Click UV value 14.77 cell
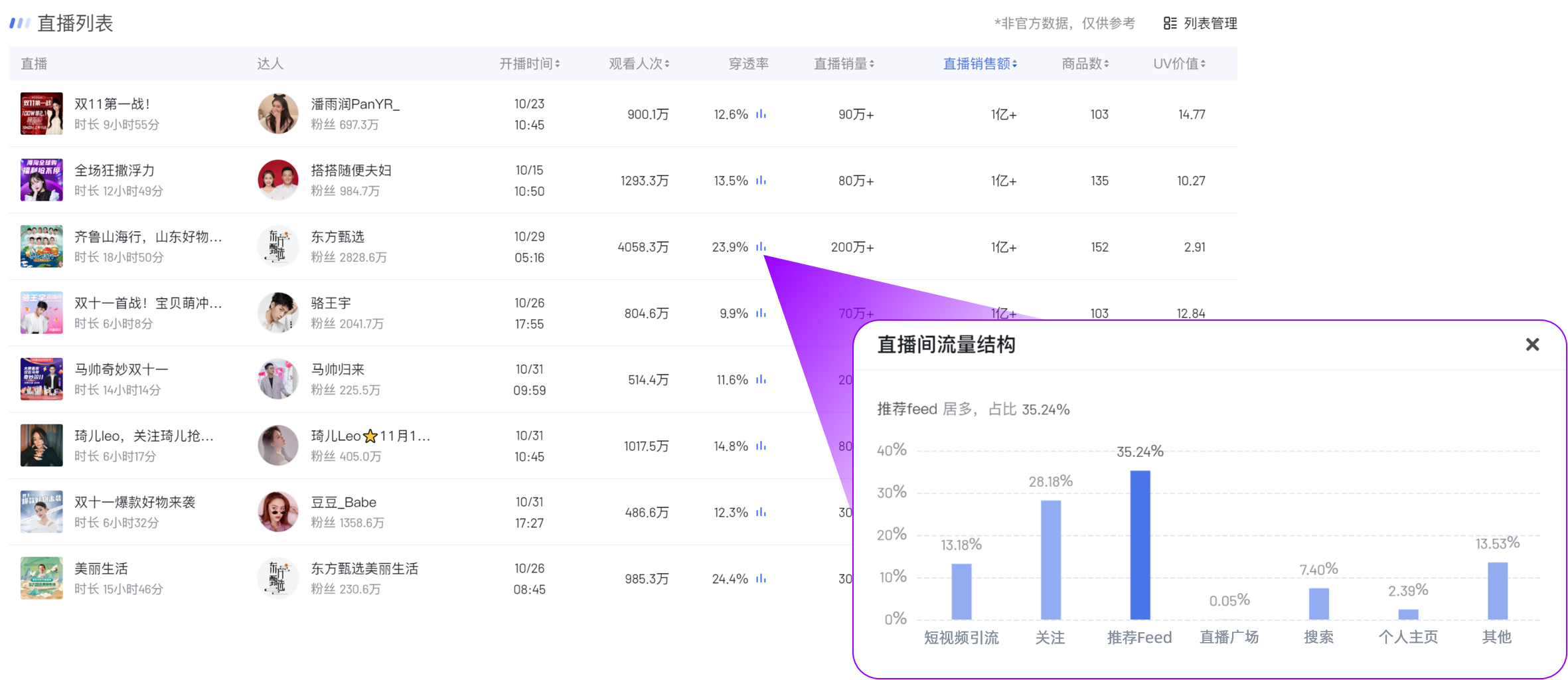1568x680 pixels. click(1192, 114)
